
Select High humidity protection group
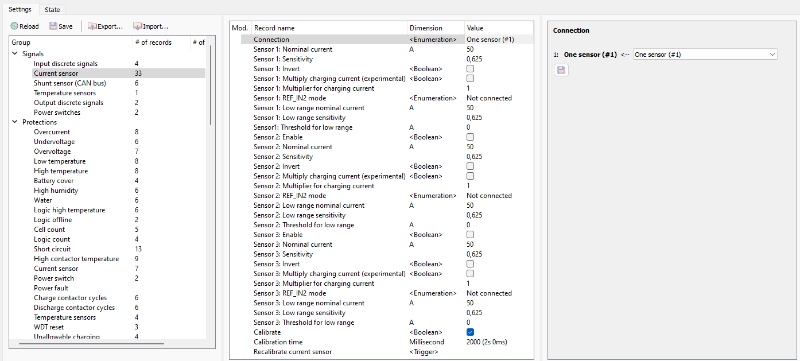point(56,191)
